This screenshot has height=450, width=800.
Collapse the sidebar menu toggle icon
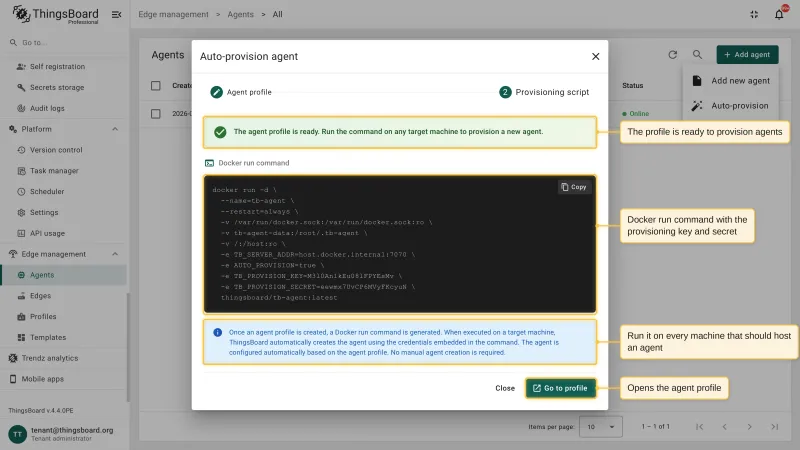point(116,14)
